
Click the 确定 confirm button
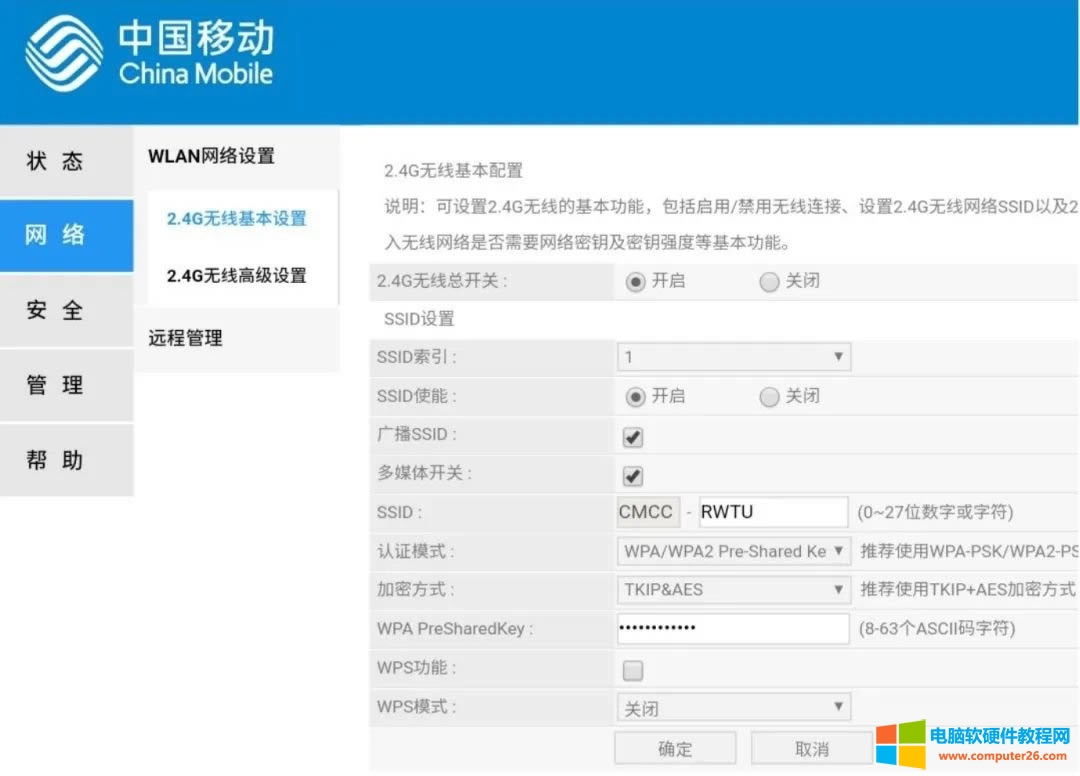(x=675, y=748)
